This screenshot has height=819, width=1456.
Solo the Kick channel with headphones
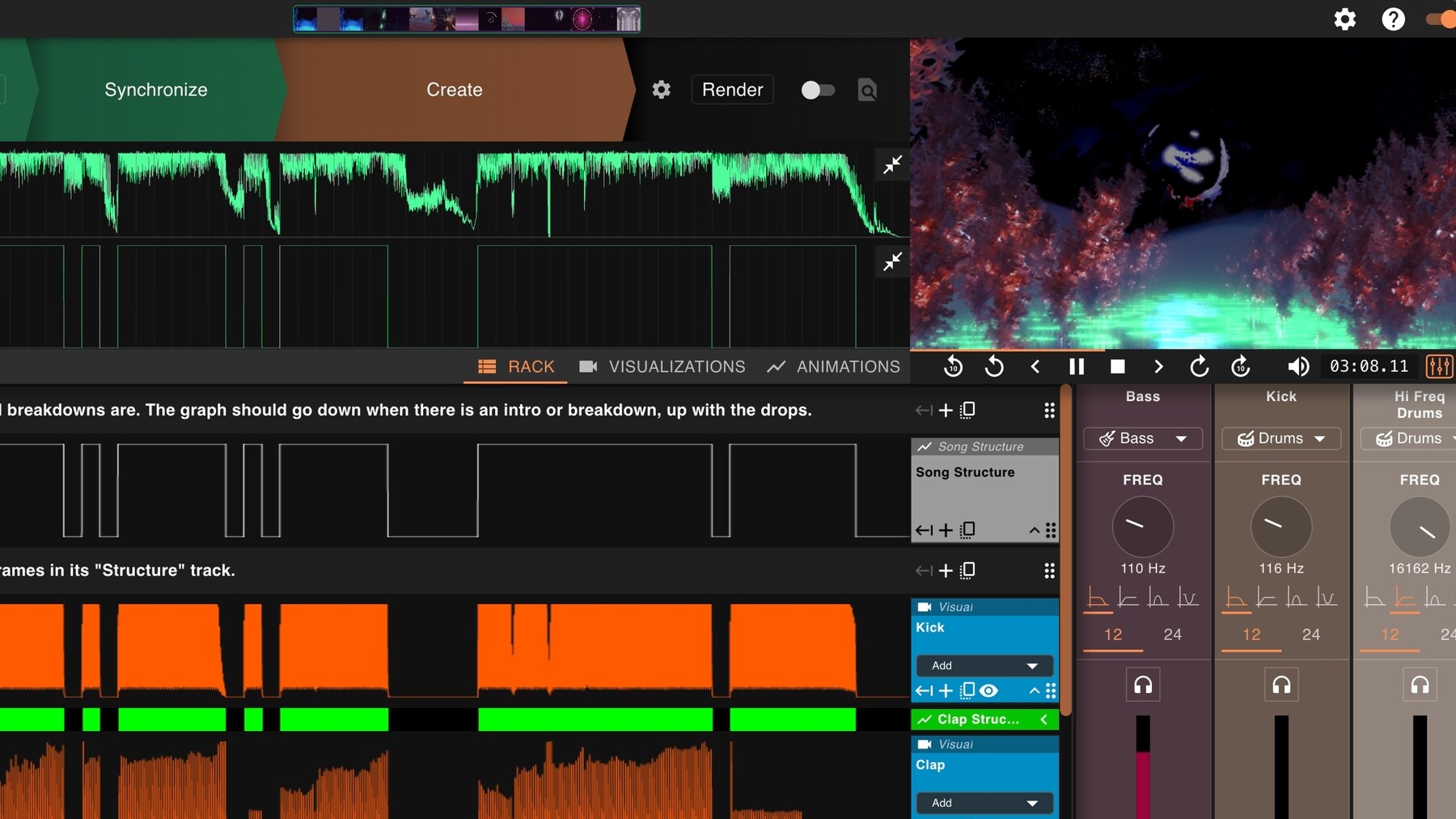coord(1281,685)
